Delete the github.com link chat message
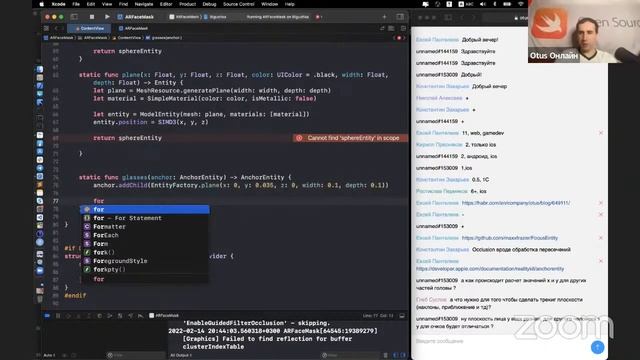The height and width of the screenshot is (360, 640). point(600,238)
